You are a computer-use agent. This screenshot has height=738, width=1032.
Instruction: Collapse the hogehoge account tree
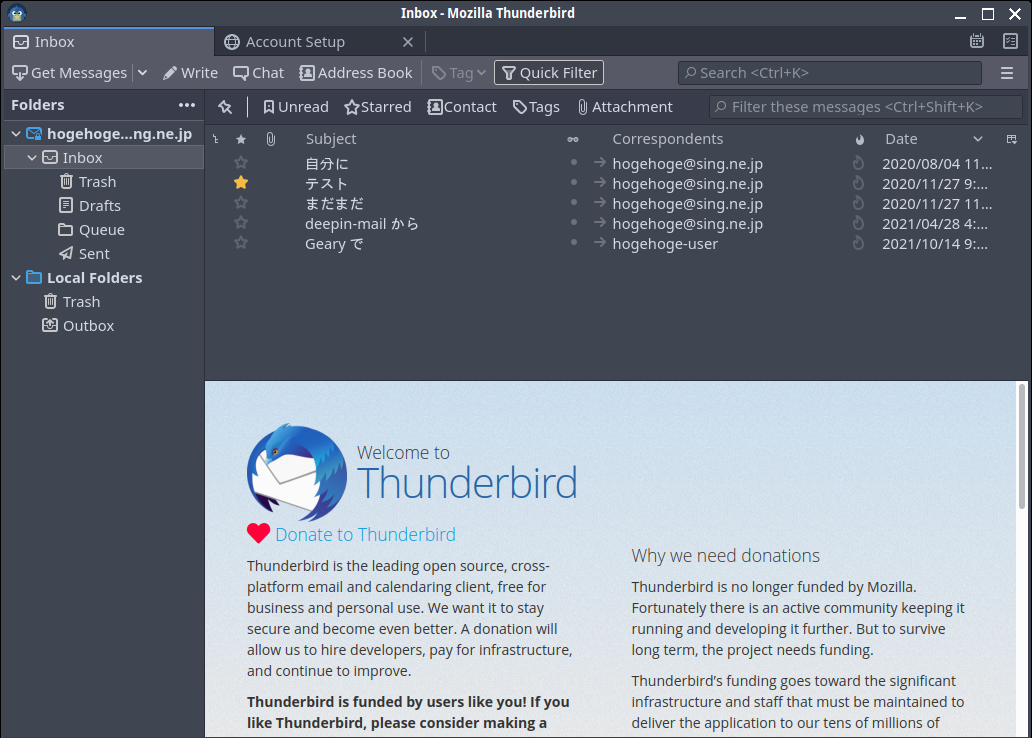pyautogui.click(x=16, y=134)
